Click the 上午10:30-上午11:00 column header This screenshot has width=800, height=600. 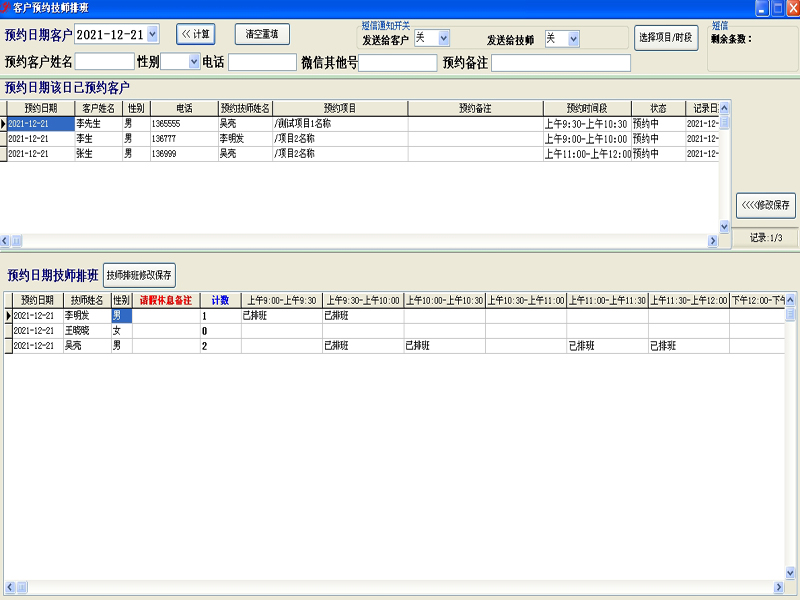(x=526, y=300)
